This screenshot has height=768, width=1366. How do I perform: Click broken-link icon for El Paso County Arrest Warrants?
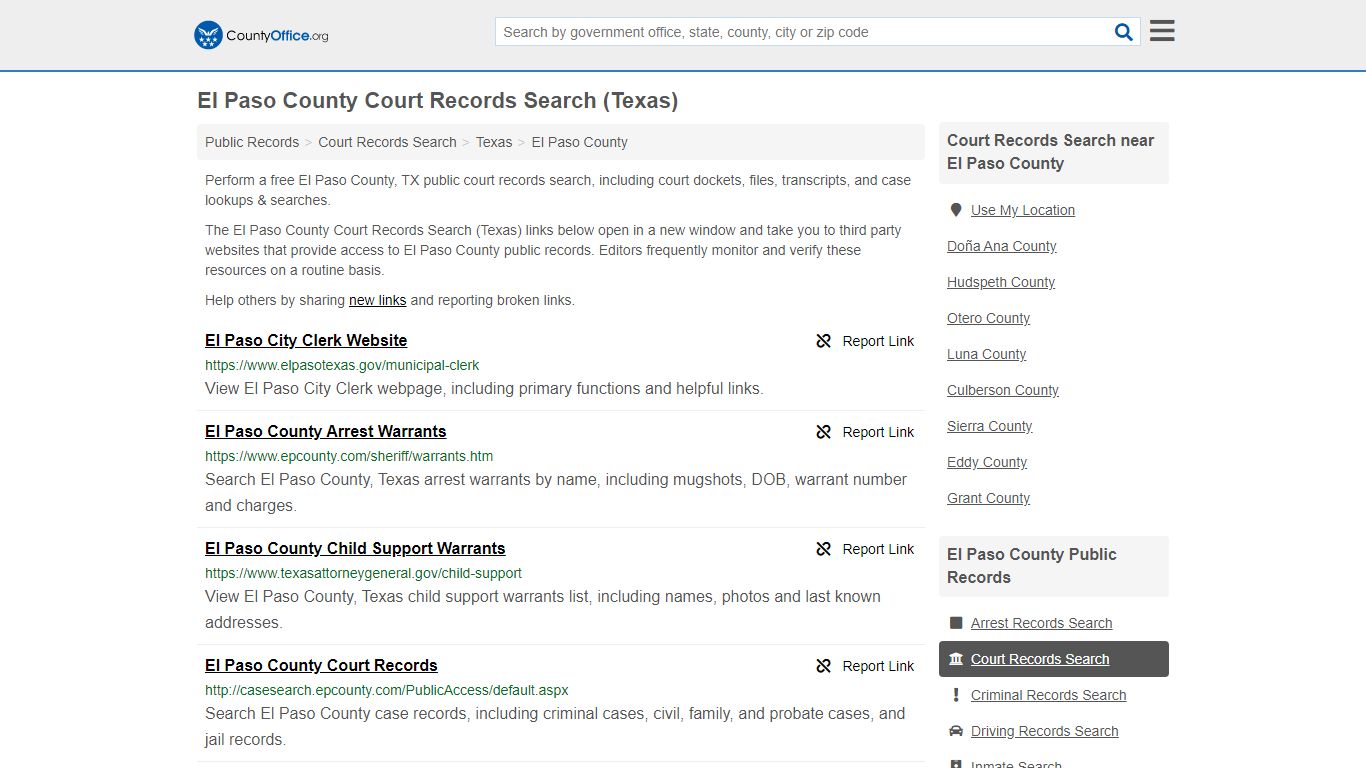[824, 432]
